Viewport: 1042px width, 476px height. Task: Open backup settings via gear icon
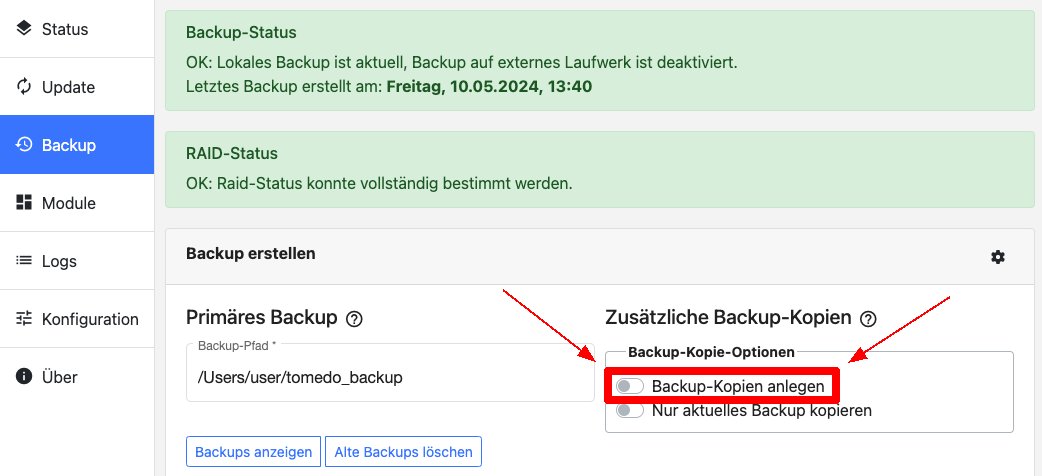[x=997, y=257]
